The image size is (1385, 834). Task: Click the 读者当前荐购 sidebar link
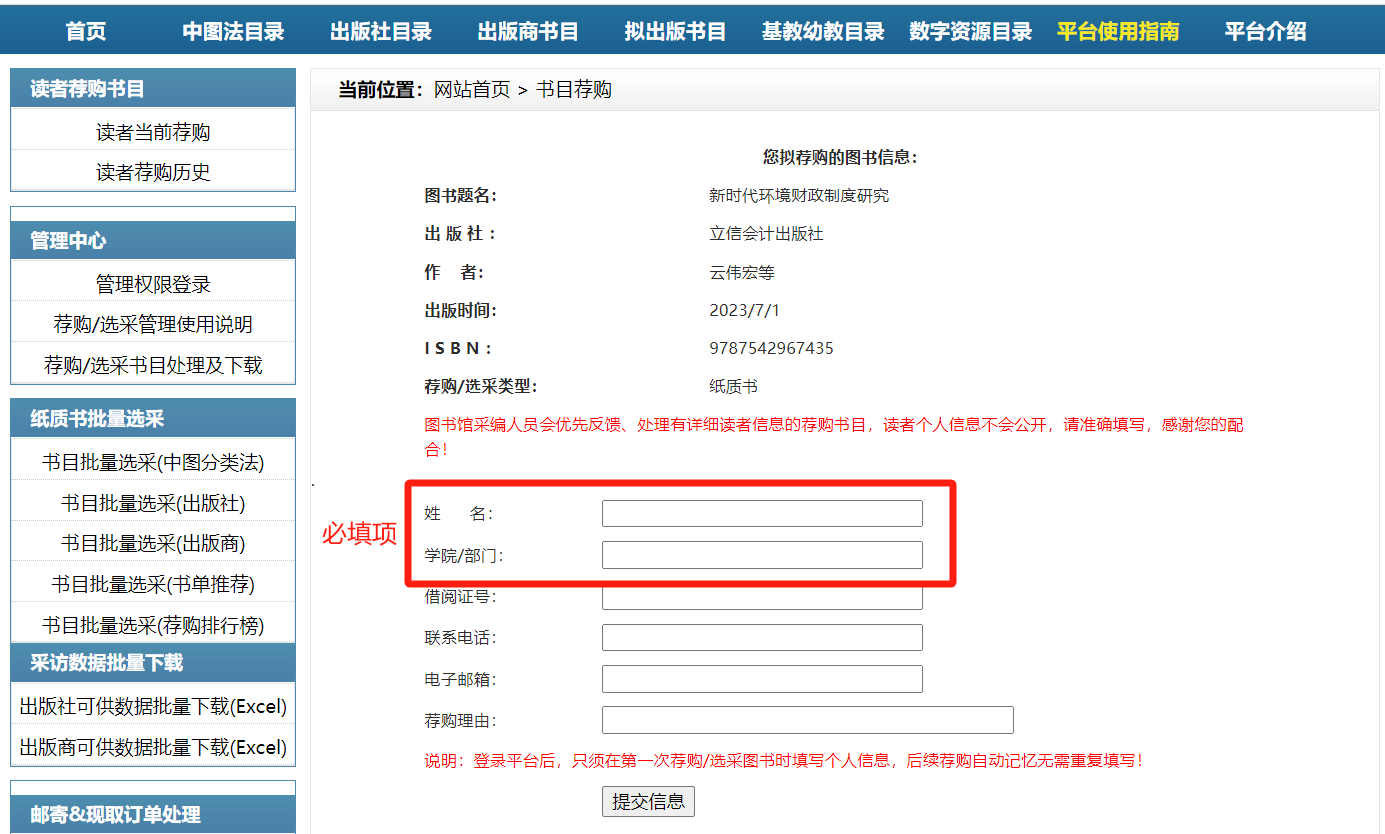coord(153,132)
